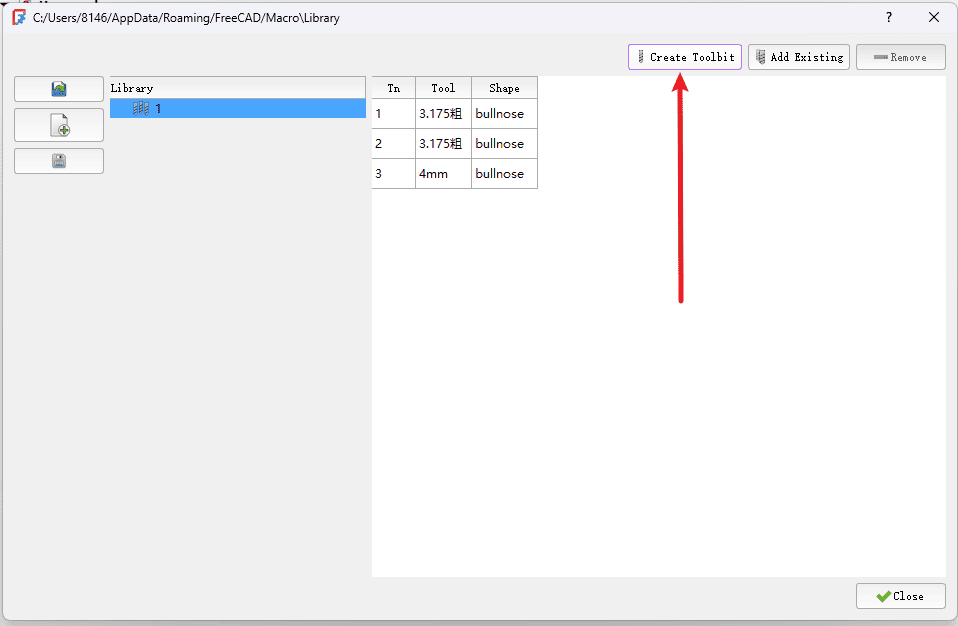This screenshot has width=958, height=626.
Task: Click the FreeCAD logo in the title bar
Action: coord(18,17)
